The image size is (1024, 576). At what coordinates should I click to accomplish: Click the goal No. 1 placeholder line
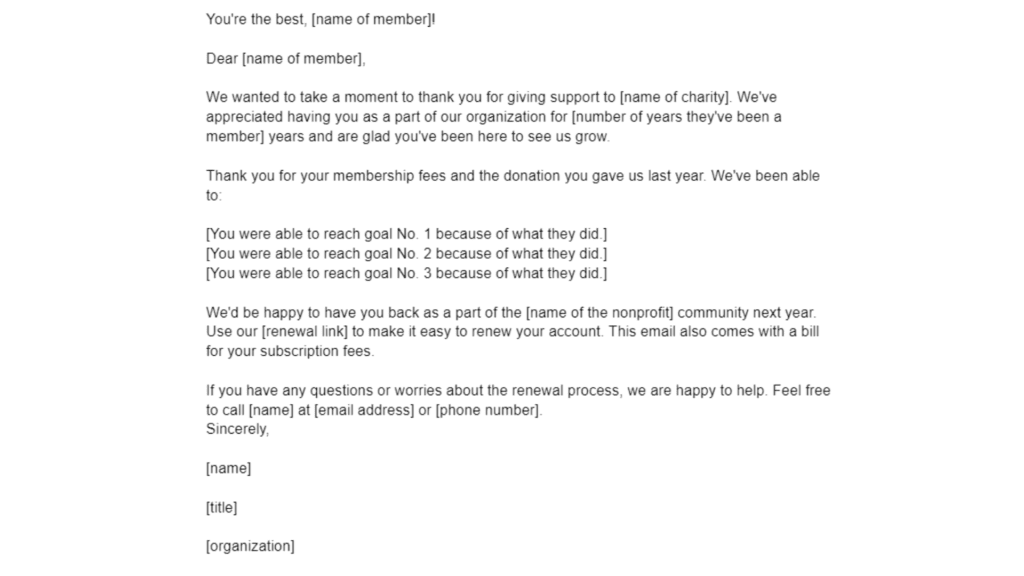tap(406, 234)
